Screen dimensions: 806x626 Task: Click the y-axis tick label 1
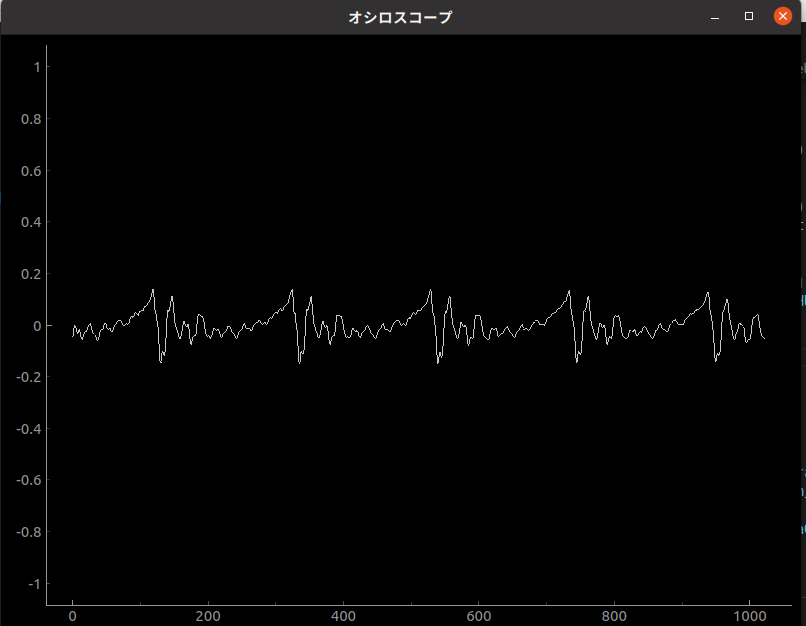click(36, 67)
